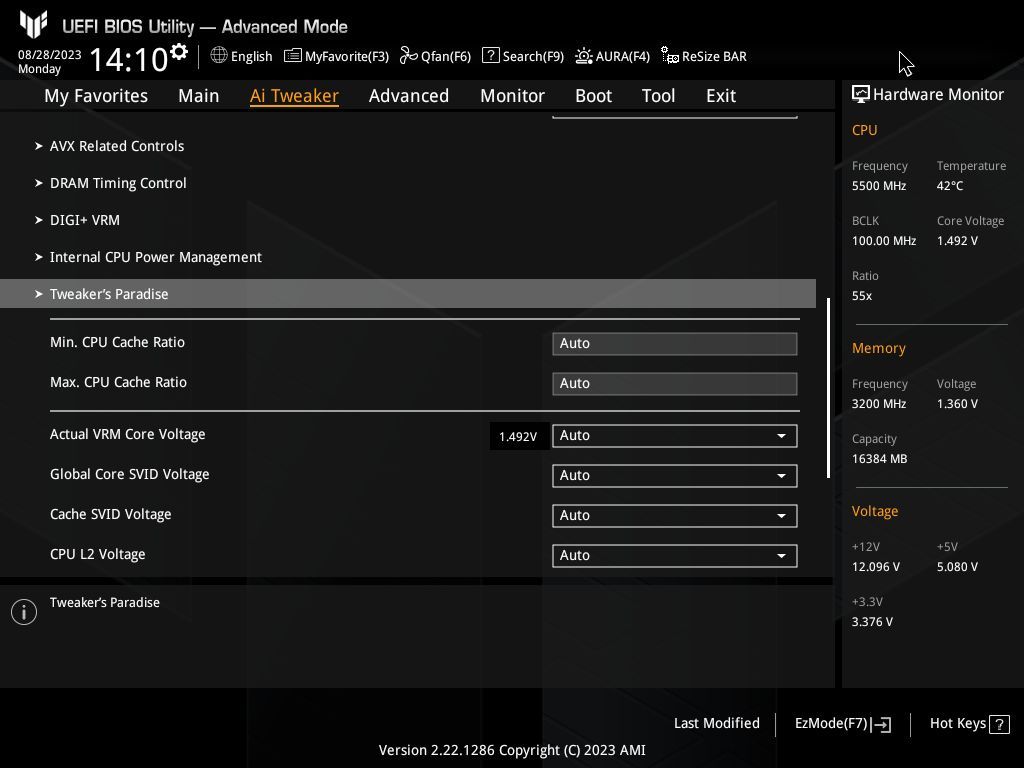Select the Ai Tweaker tab

tap(294, 95)
